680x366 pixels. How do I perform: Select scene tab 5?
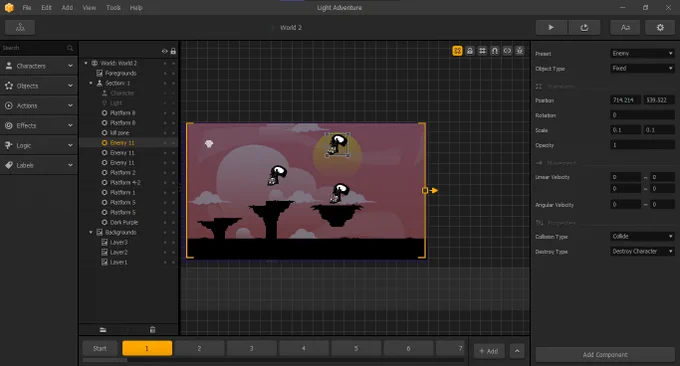point(356,348)
